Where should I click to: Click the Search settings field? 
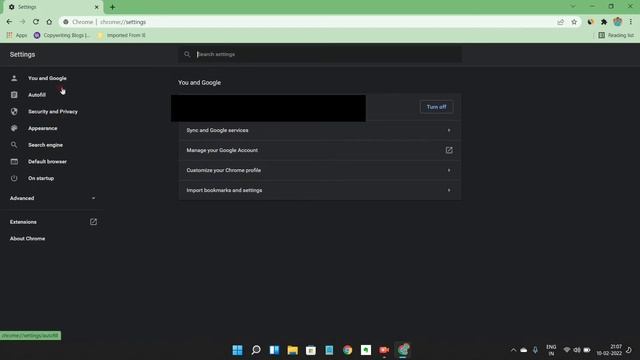(x=320, y=54)
